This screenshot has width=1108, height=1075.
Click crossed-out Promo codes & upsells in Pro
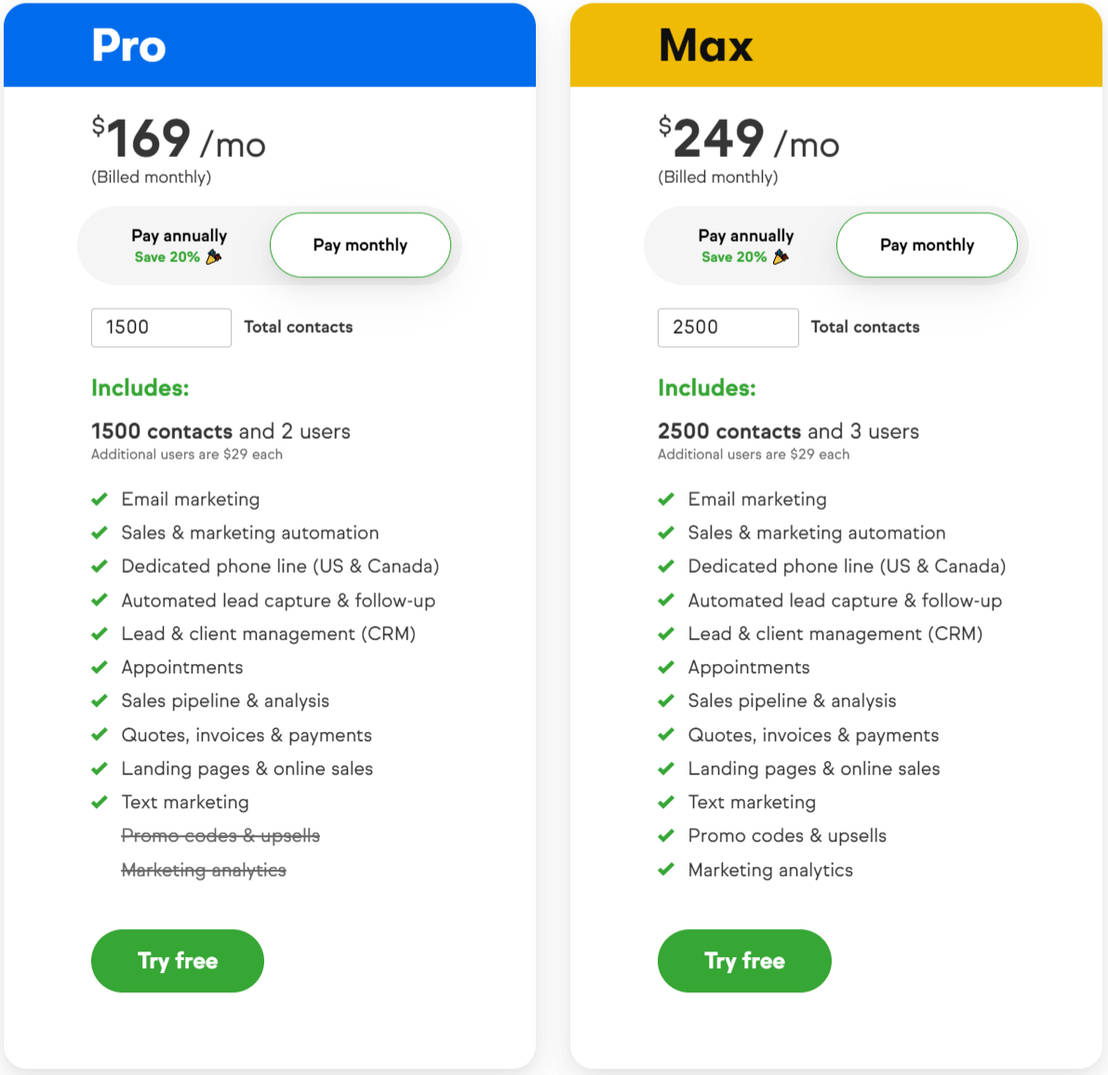point(221,836)
